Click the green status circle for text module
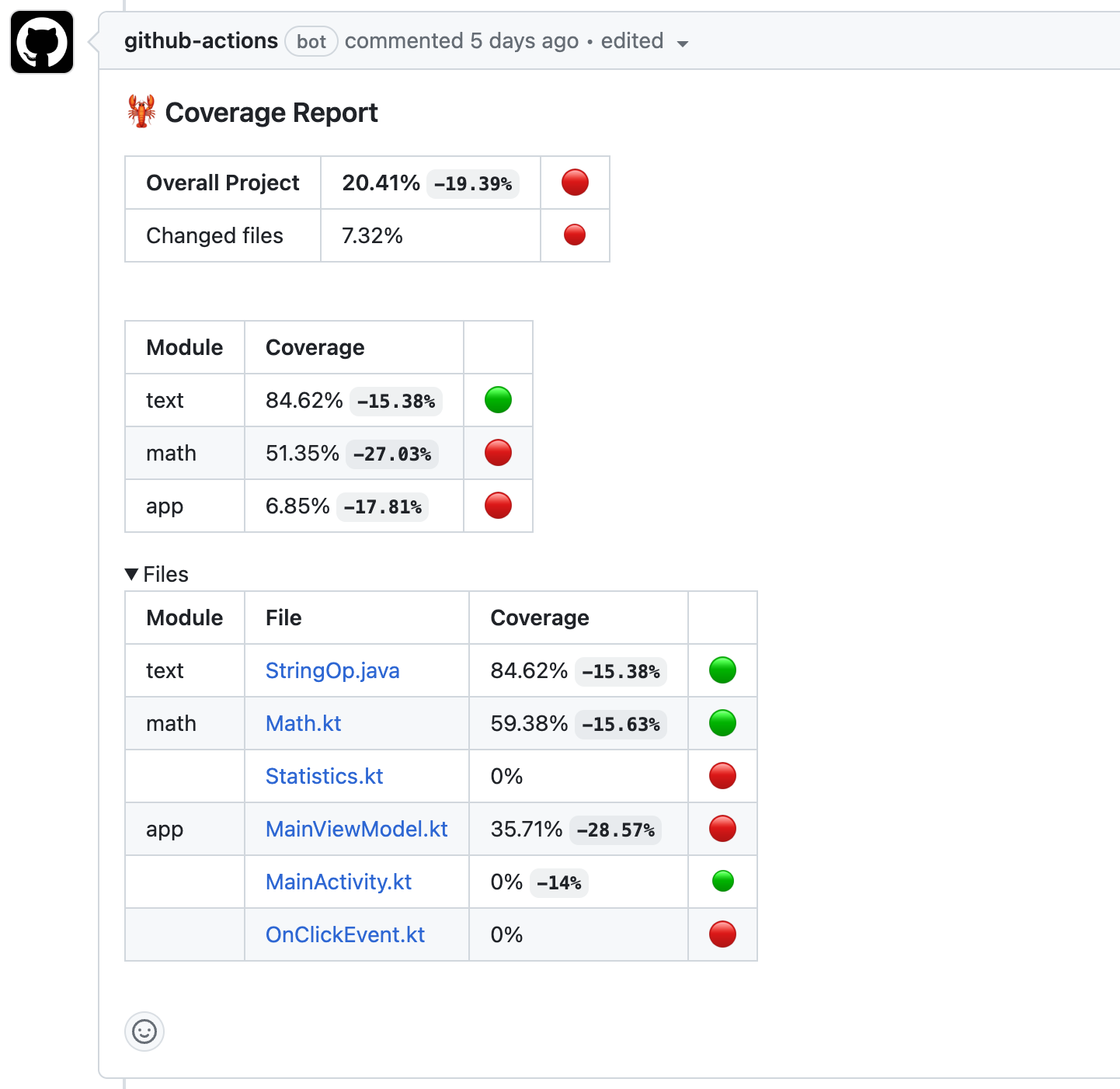This screenshot has height=1089, width=1120. [498, 400]
